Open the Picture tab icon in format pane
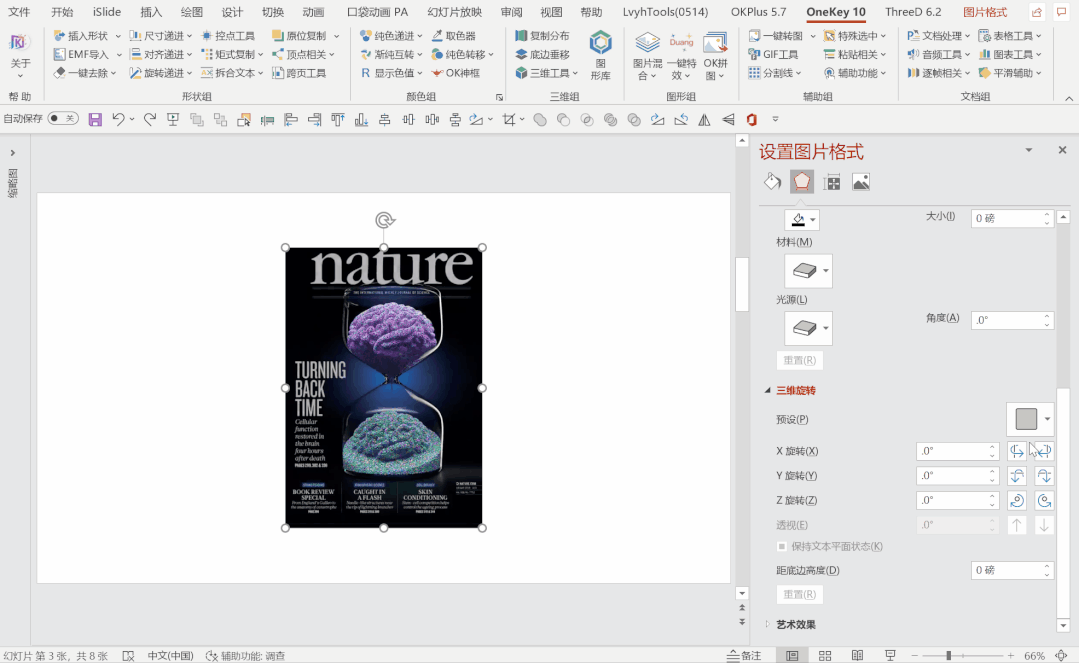This screenshot has width=1079, height=663. click(861, 182)
